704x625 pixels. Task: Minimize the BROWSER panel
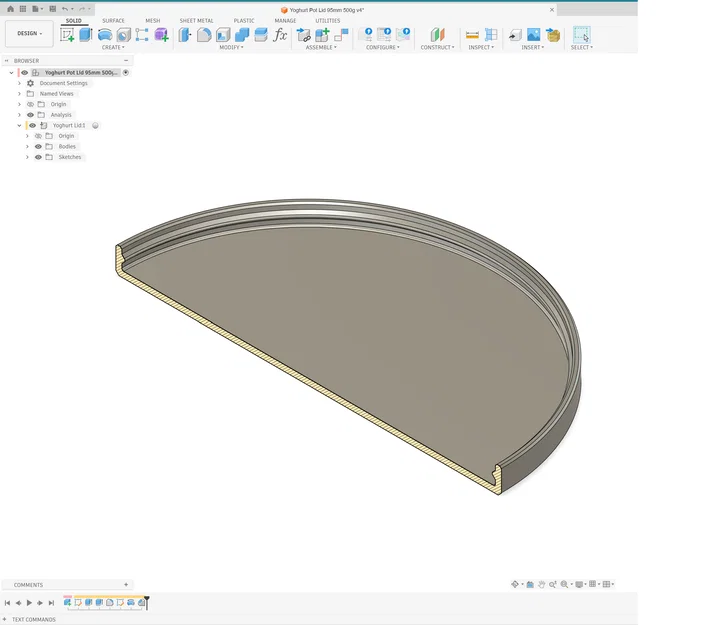click(x=126, y=61)
